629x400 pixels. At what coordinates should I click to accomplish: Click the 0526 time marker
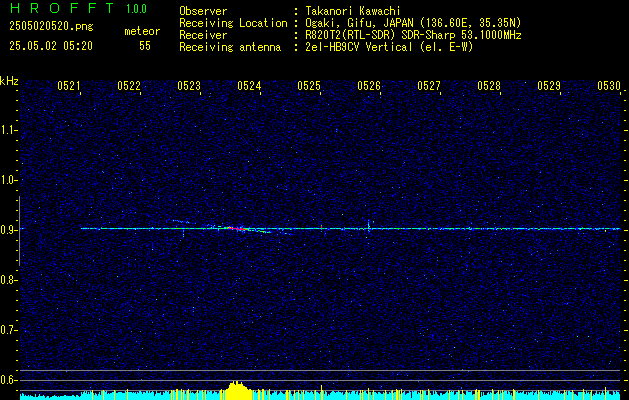[369, 86]
